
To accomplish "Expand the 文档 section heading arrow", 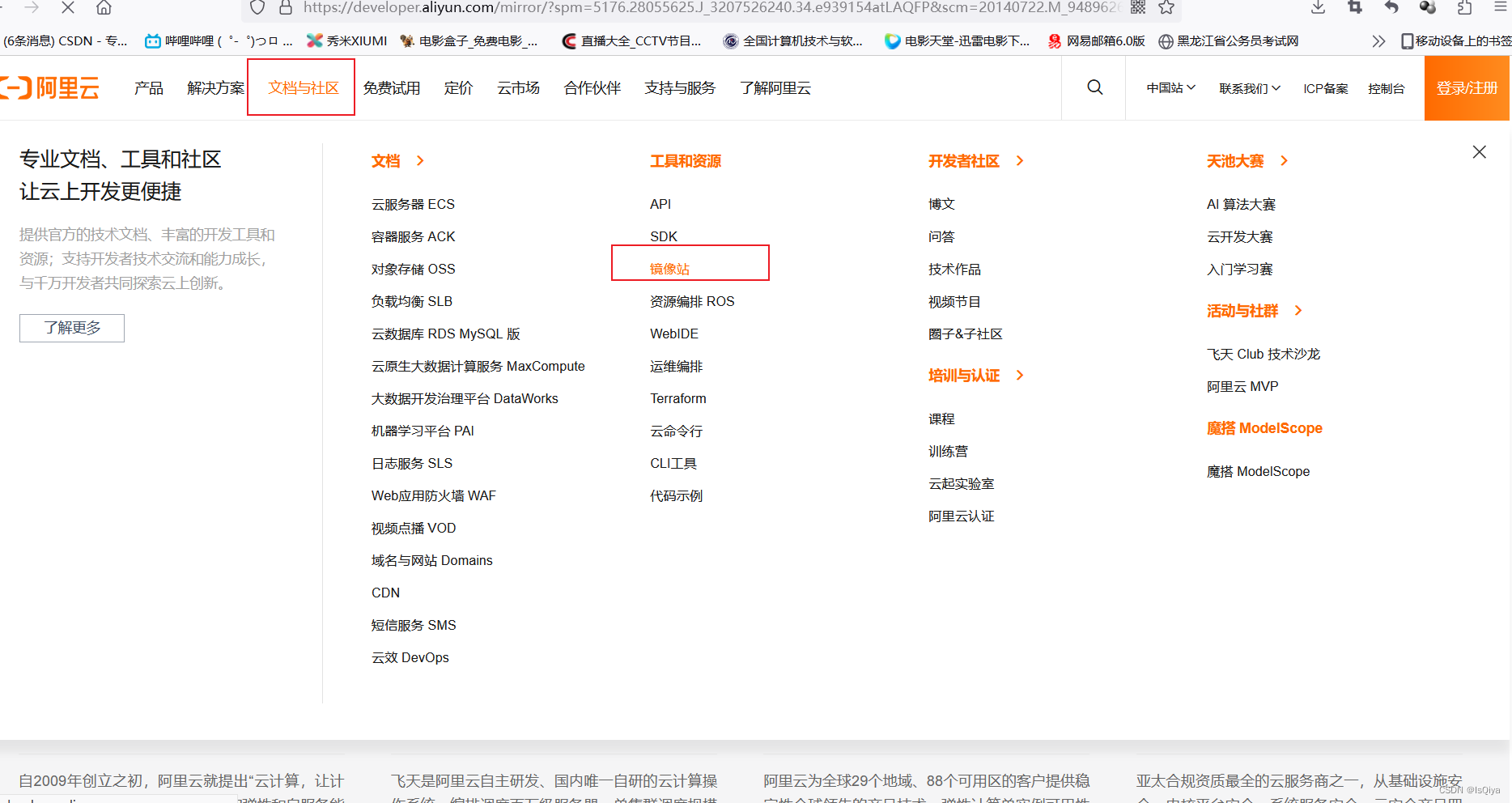I will point(420,161).
